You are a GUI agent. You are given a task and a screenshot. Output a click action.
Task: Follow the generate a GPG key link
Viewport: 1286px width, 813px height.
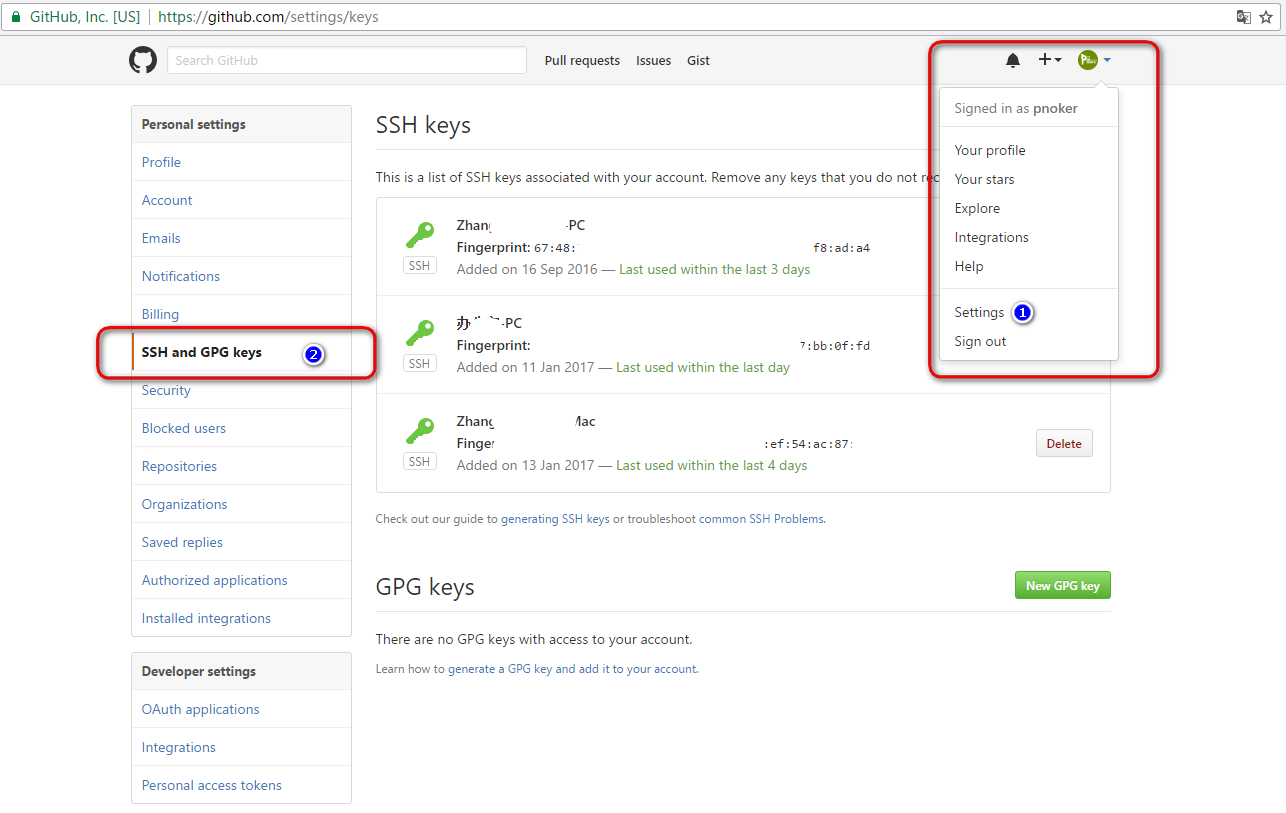tap(500, 669)
